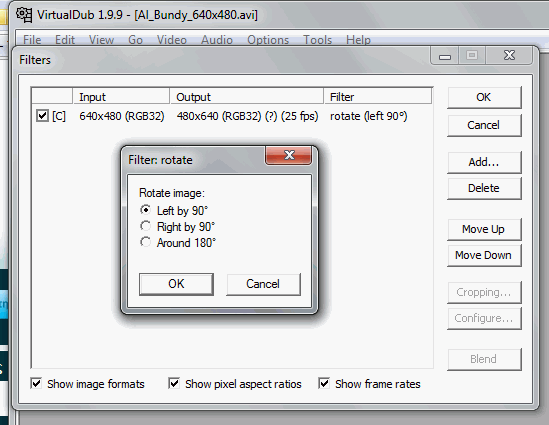Select the Left by 90° radio option
549x425 pixels.
pyautogui.click(x=145, y=210)
